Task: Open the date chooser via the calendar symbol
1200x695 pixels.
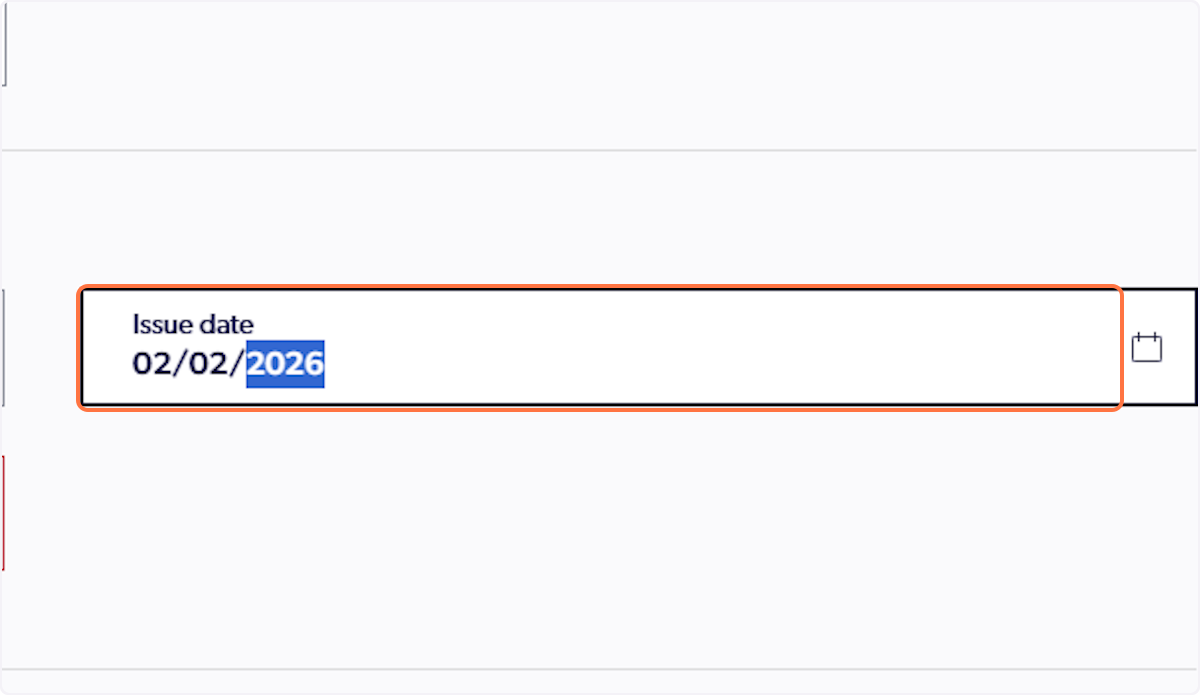Action: tap(1146, 346)
